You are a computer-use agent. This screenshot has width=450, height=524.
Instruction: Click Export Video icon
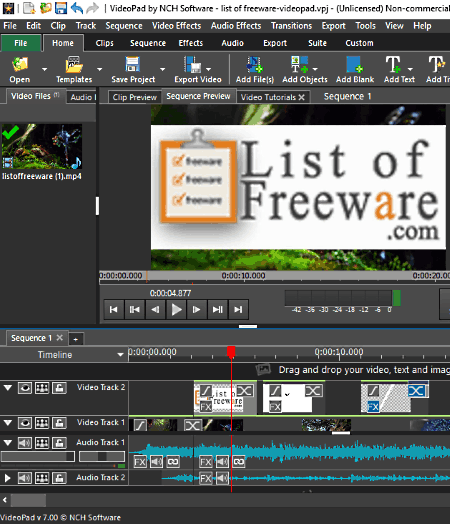pyautogui.click(x=192, y=64)
